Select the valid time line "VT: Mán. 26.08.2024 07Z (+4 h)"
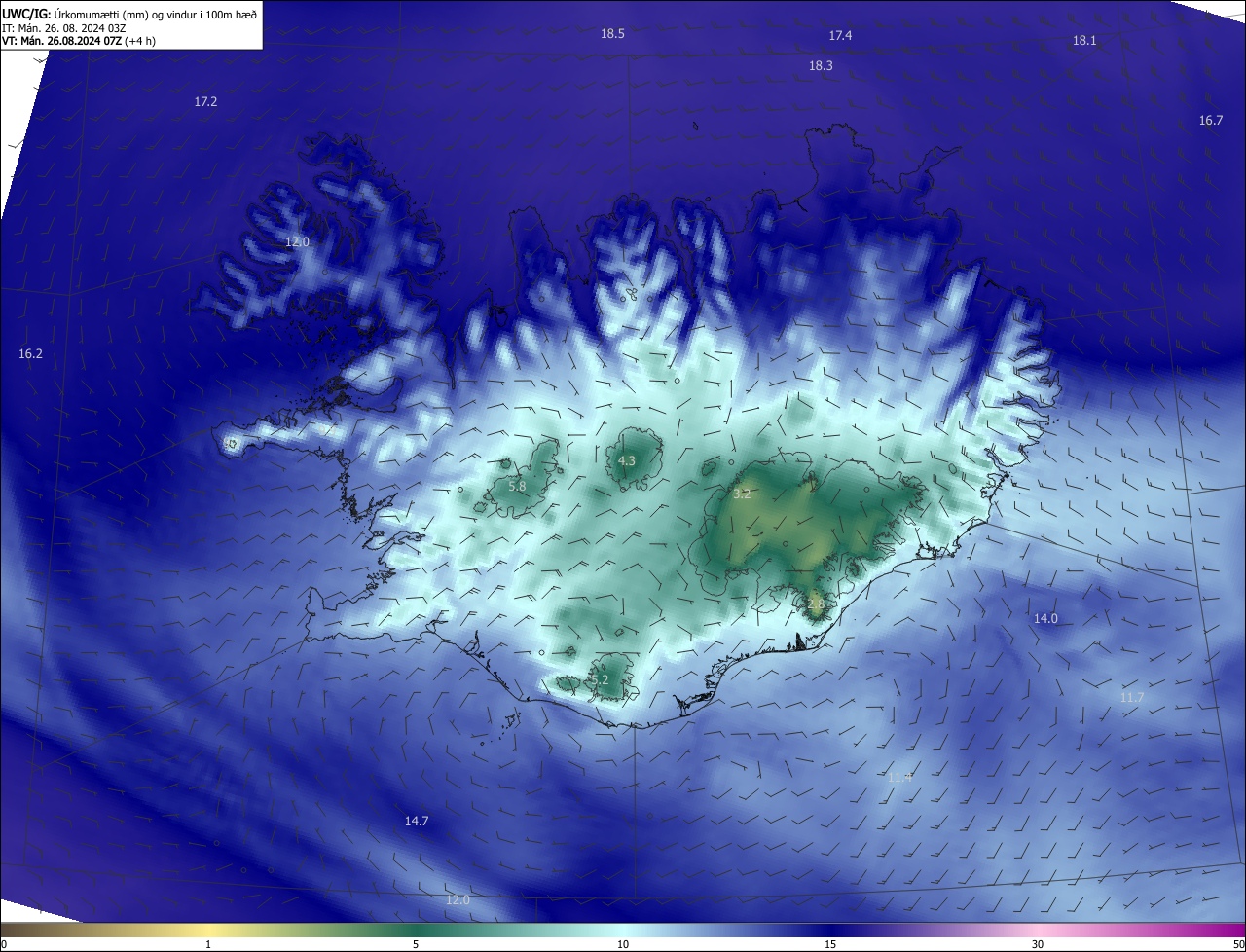Screen dimensions: 1246x952 pos(80,41)
